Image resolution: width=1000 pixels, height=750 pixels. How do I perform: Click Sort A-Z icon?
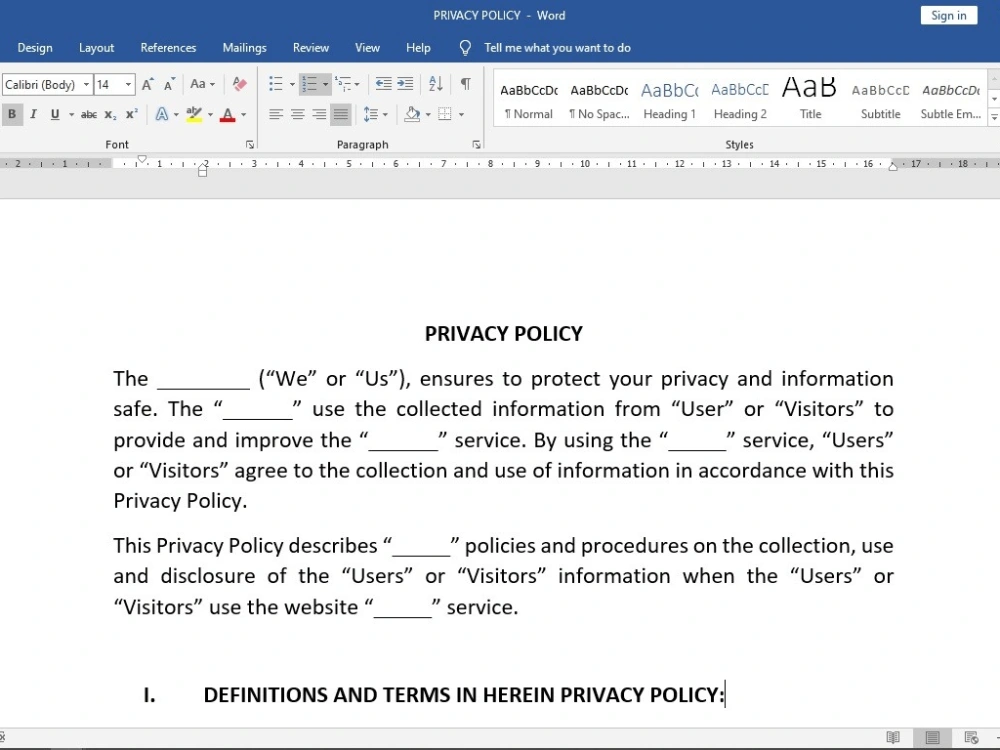point(436,84)
